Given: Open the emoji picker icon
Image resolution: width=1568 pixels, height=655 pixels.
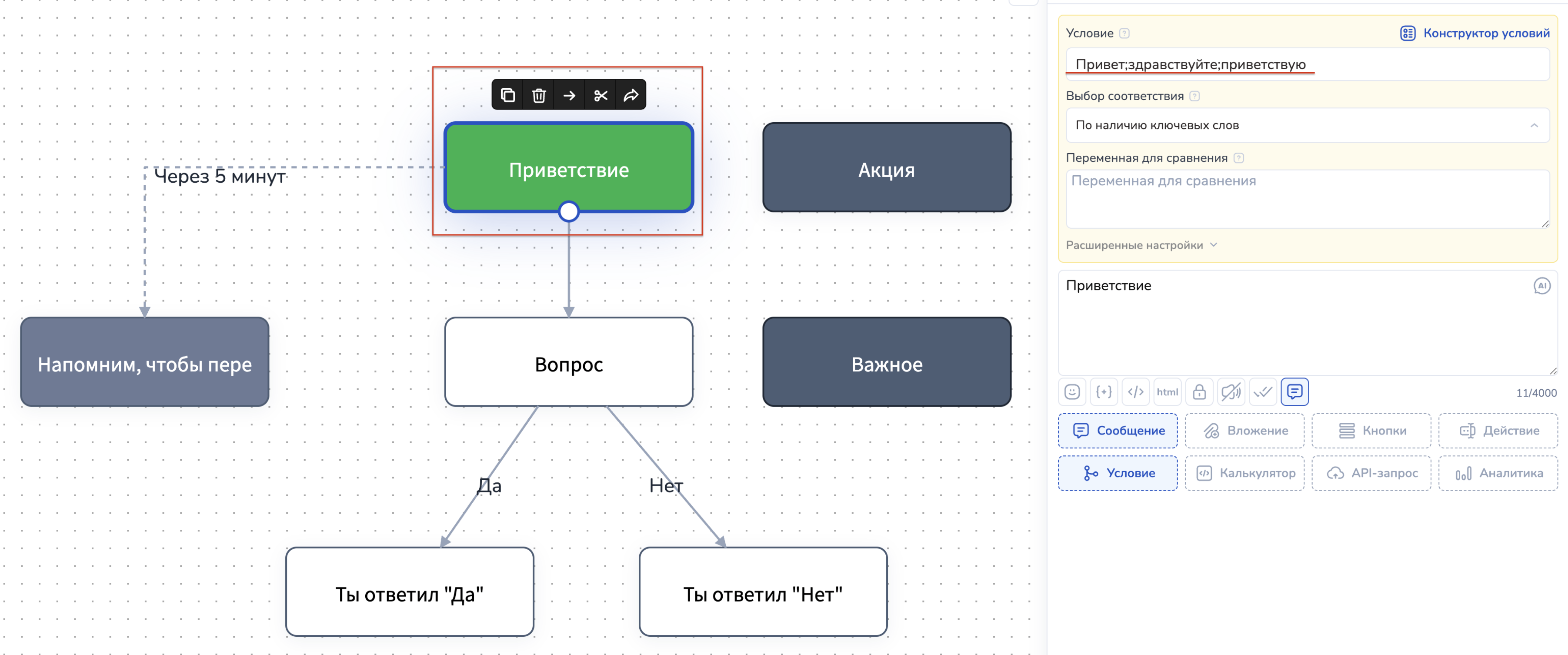Looking at the screenshot, I should tap(1072, 392).
